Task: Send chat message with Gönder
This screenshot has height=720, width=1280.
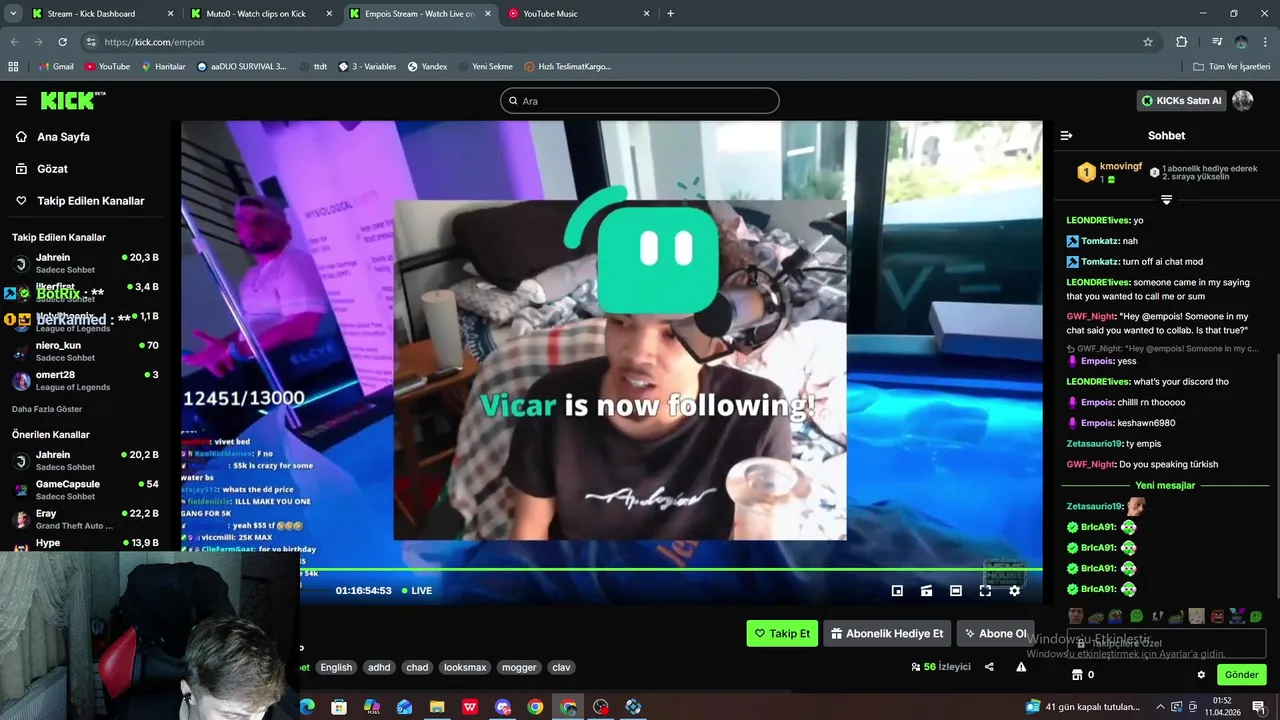Action: [x=1241, y=675]
